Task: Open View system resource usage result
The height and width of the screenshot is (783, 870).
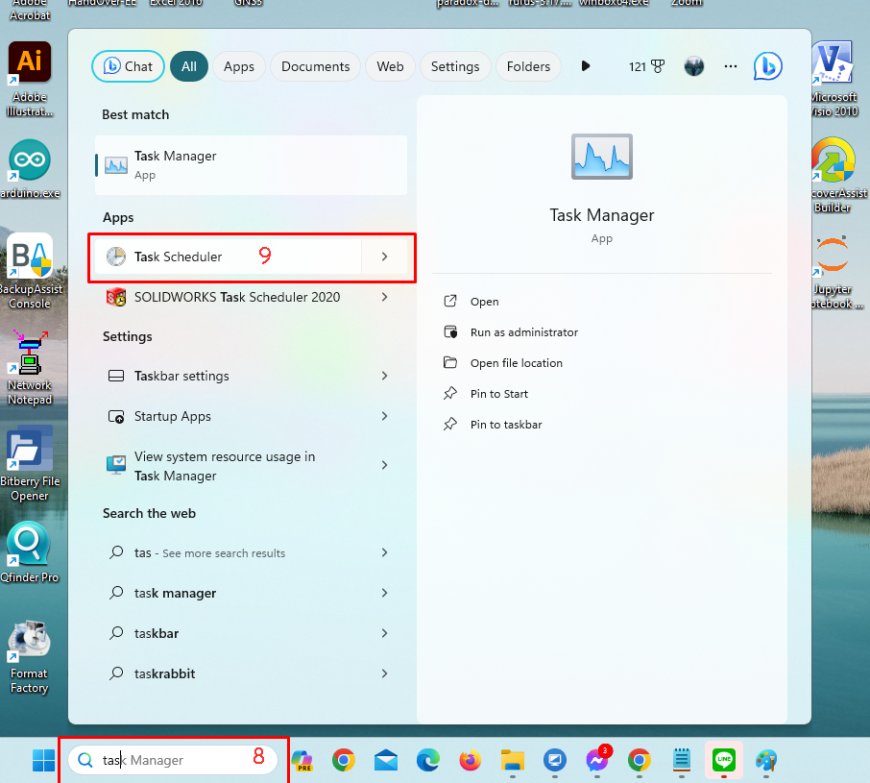Action: [x=227, y=466]
